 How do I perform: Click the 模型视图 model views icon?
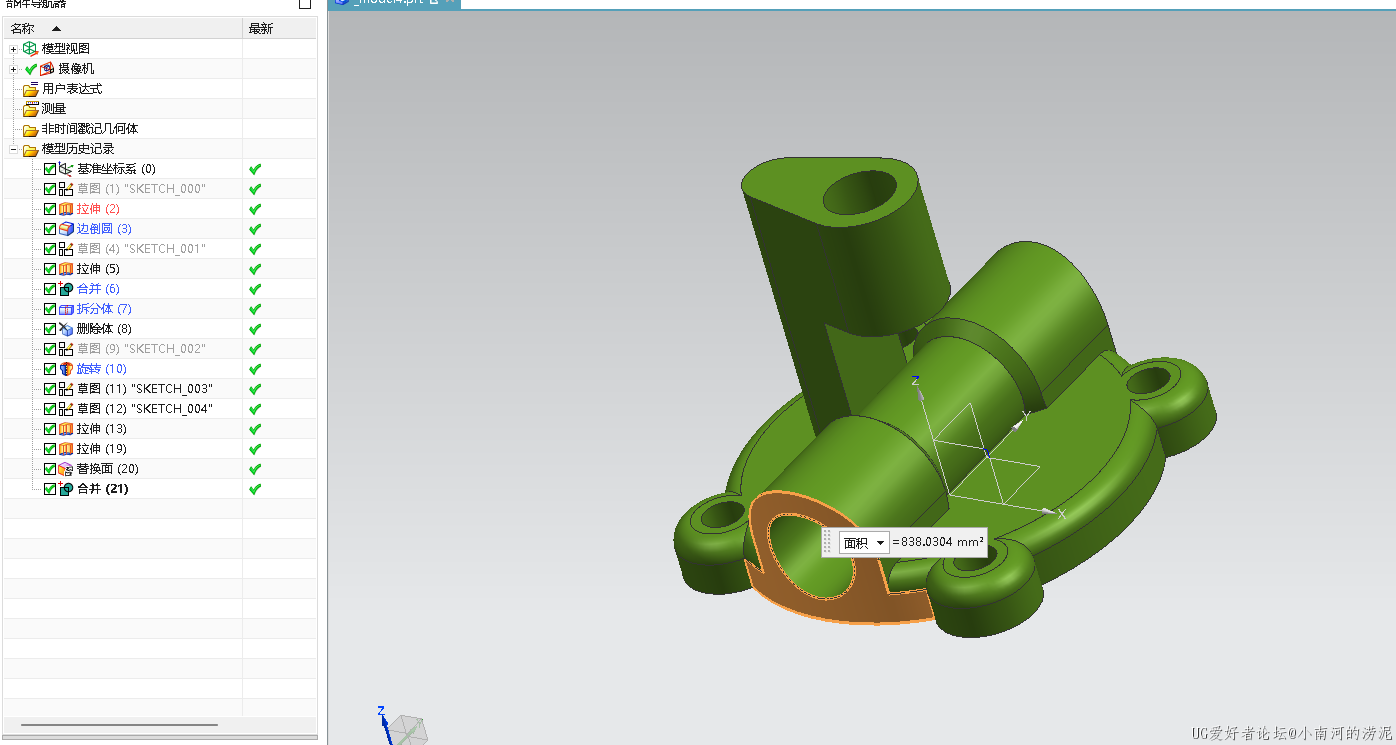tap(30, 49)
